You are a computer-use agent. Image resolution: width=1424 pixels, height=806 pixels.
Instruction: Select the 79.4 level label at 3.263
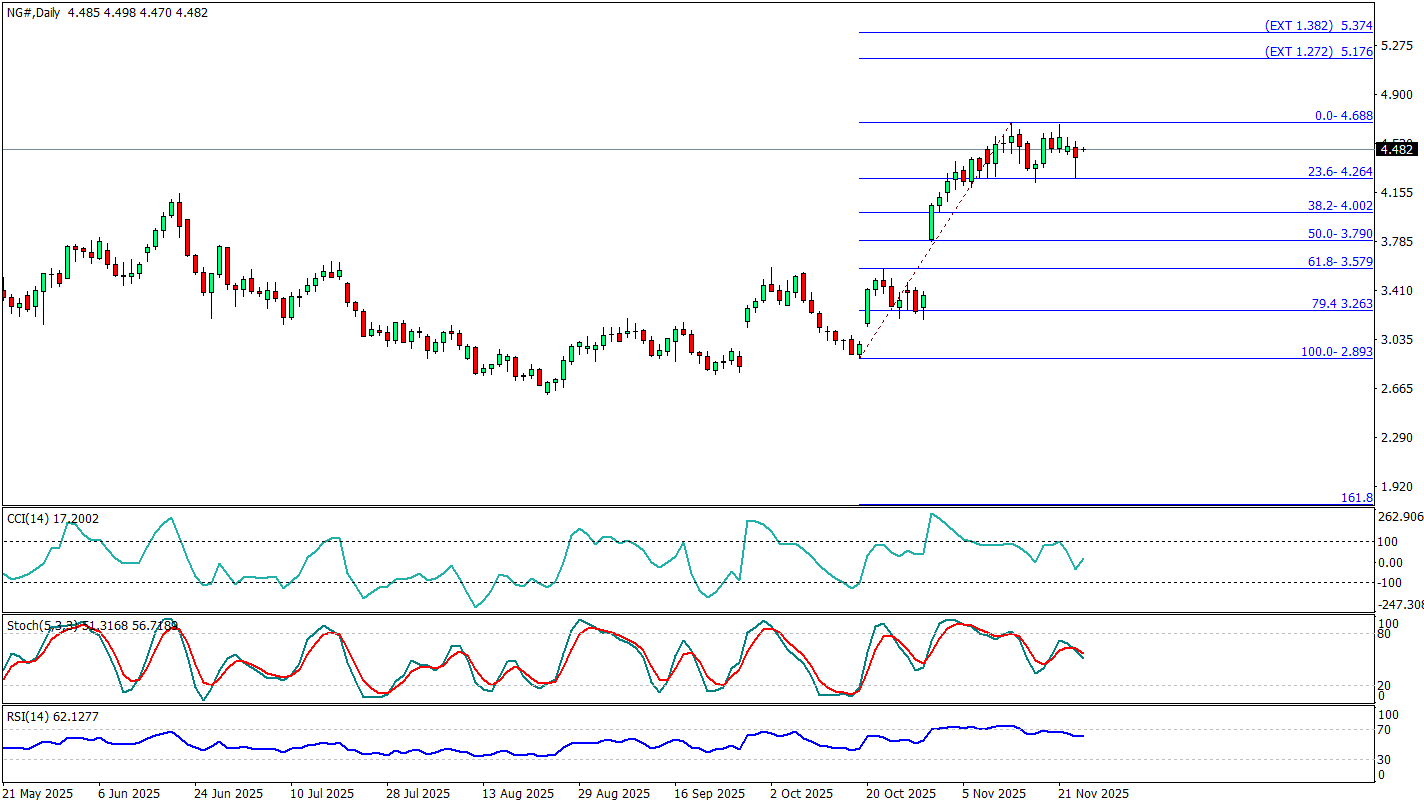coord(1341,303)
